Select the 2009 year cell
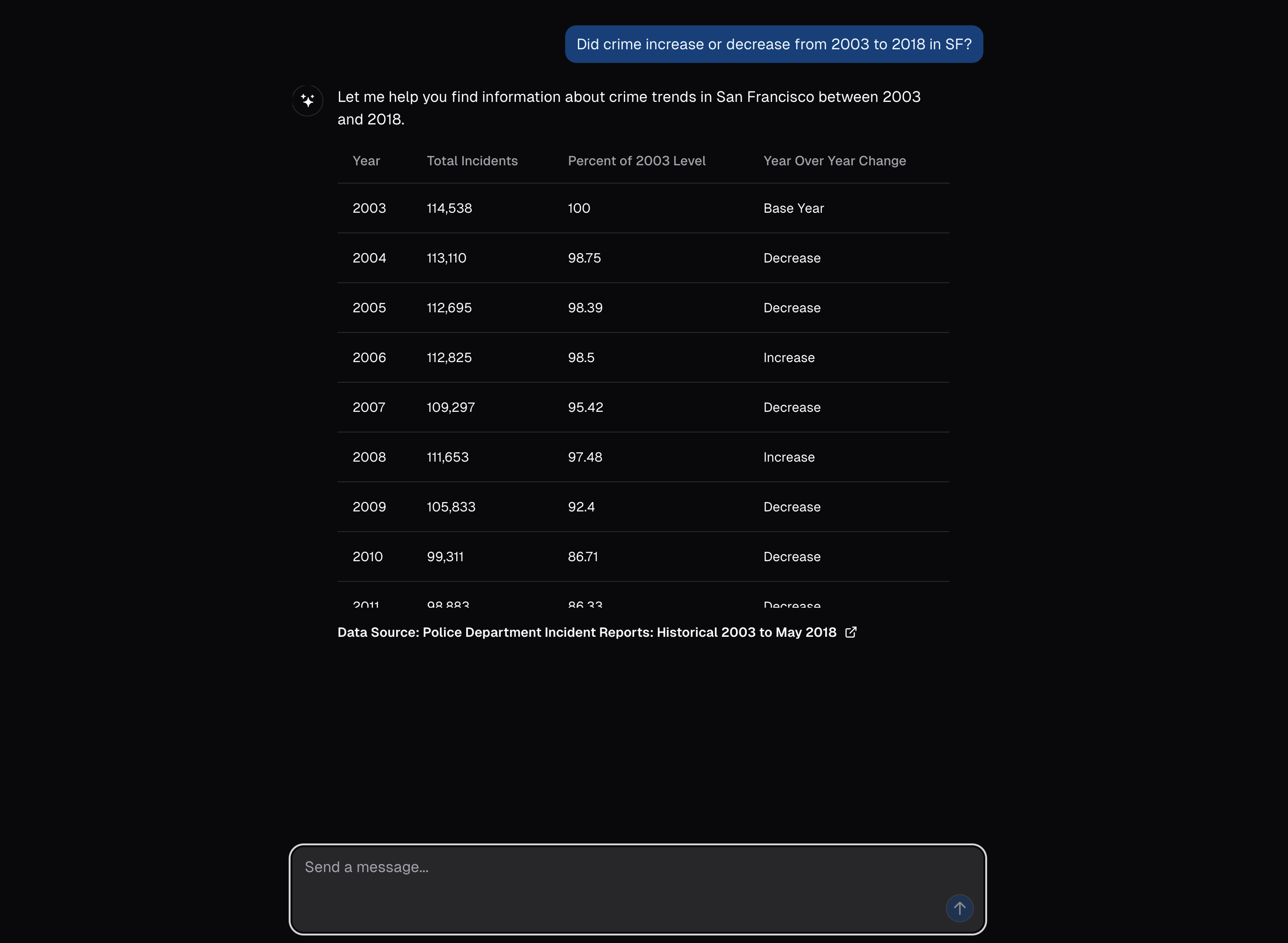 [369, 506]
